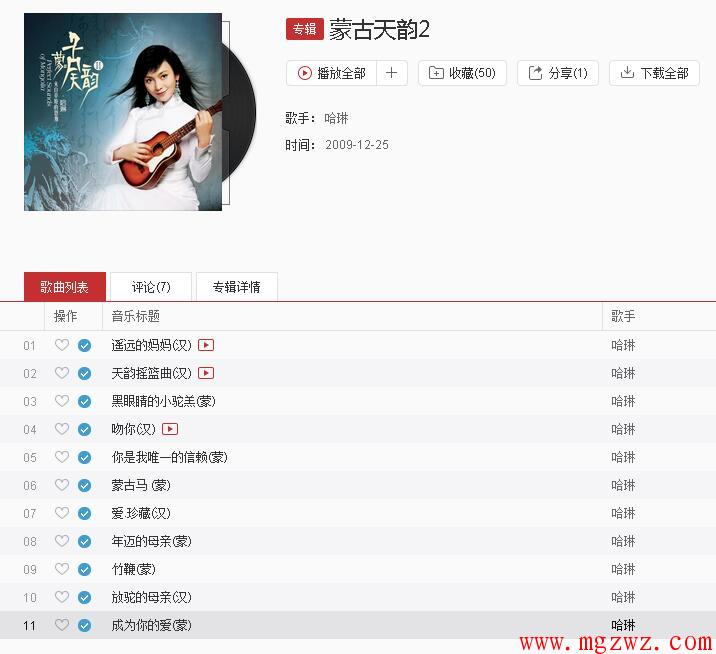Toggle the blue checkmark on track 10 放驼的母亲
Screen dimensions: 716x654
click(84, 597)
